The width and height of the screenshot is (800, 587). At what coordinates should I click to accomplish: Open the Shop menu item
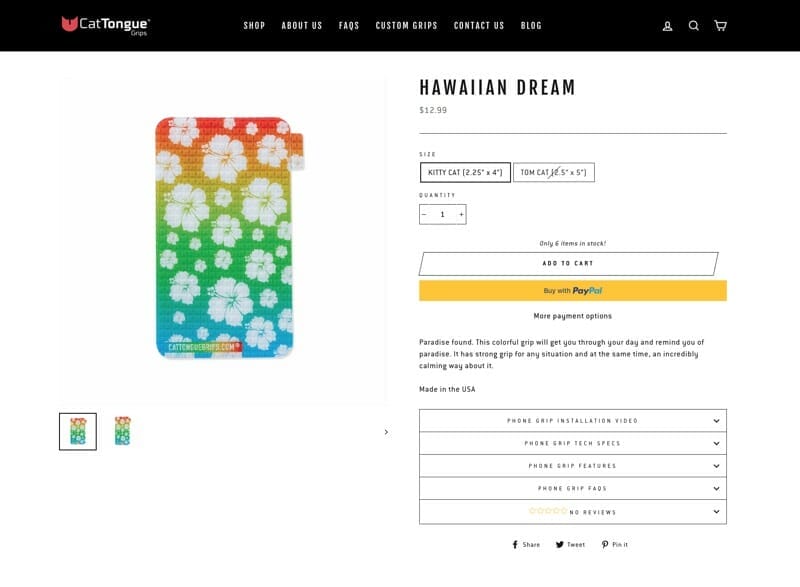[254, 26]
